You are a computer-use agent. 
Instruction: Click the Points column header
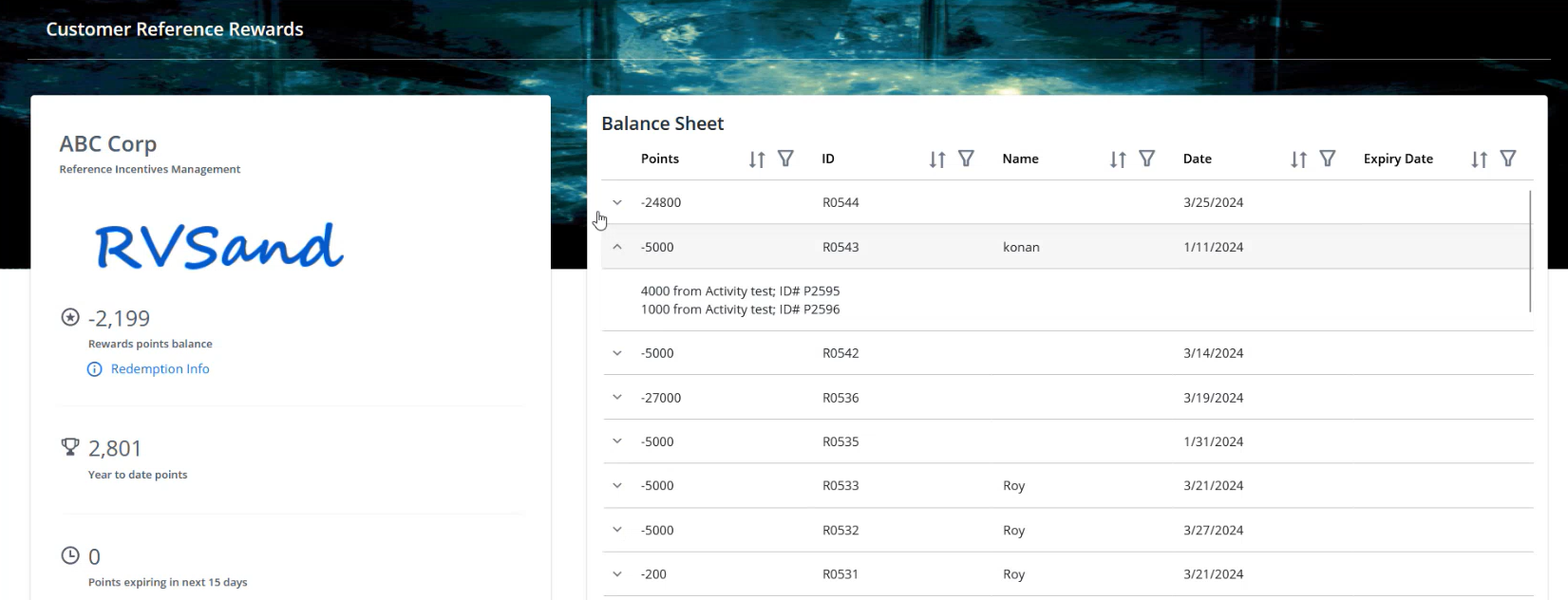[x=659, y=159]
